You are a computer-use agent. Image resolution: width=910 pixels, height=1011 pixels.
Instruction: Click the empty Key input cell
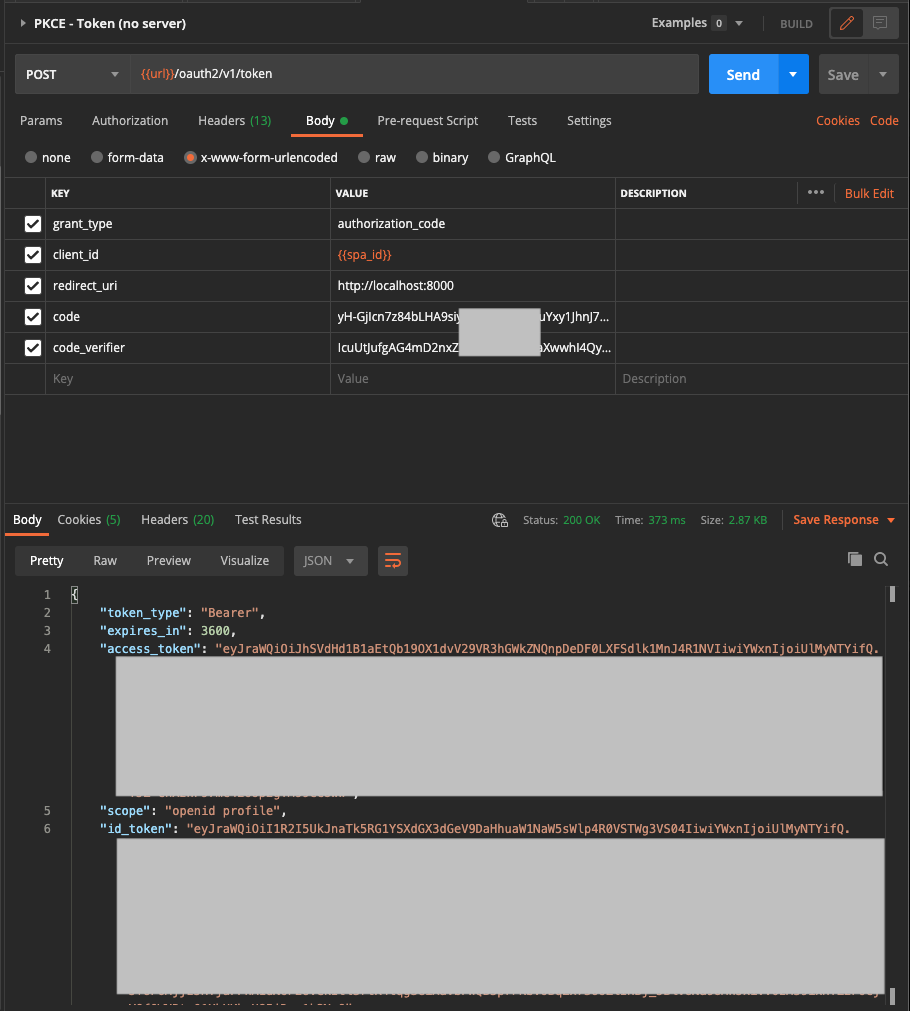[x=188, y=378]
